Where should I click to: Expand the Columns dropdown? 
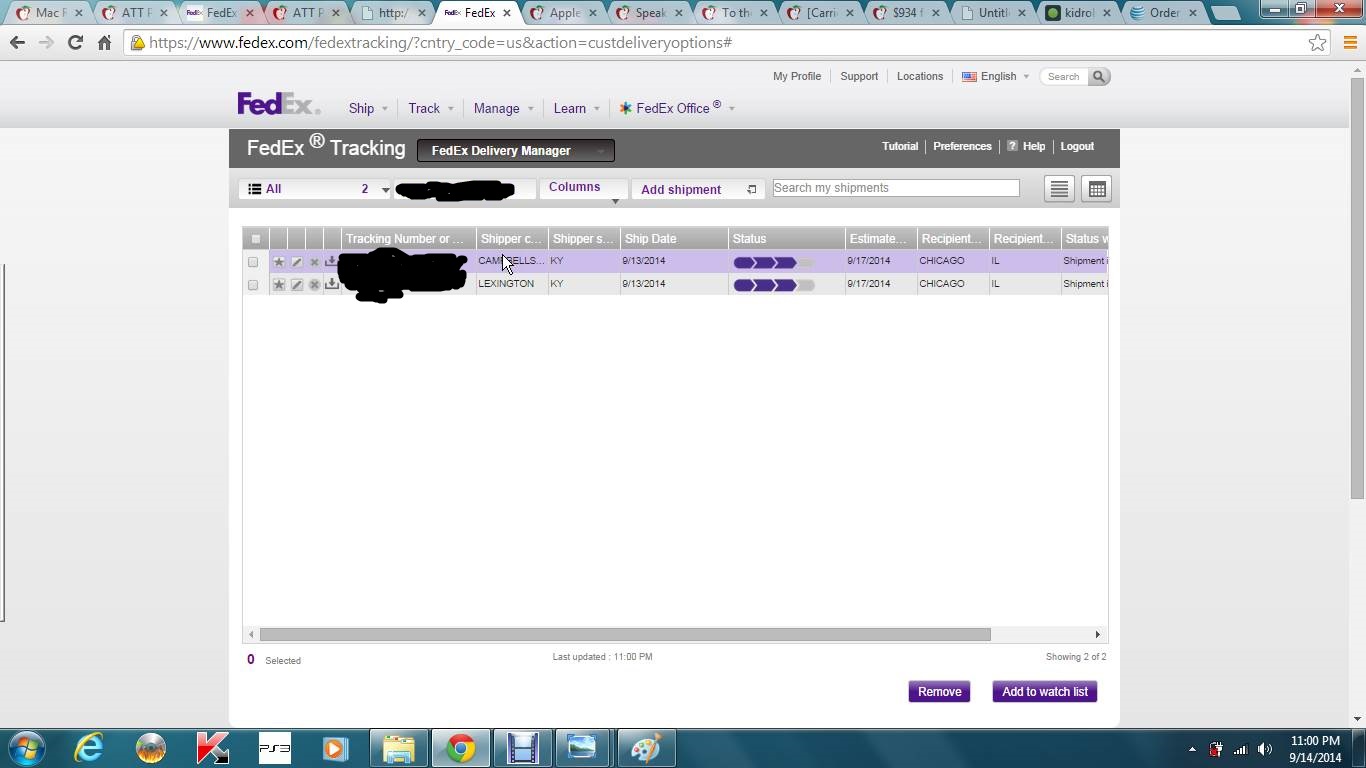coord(583,188)
